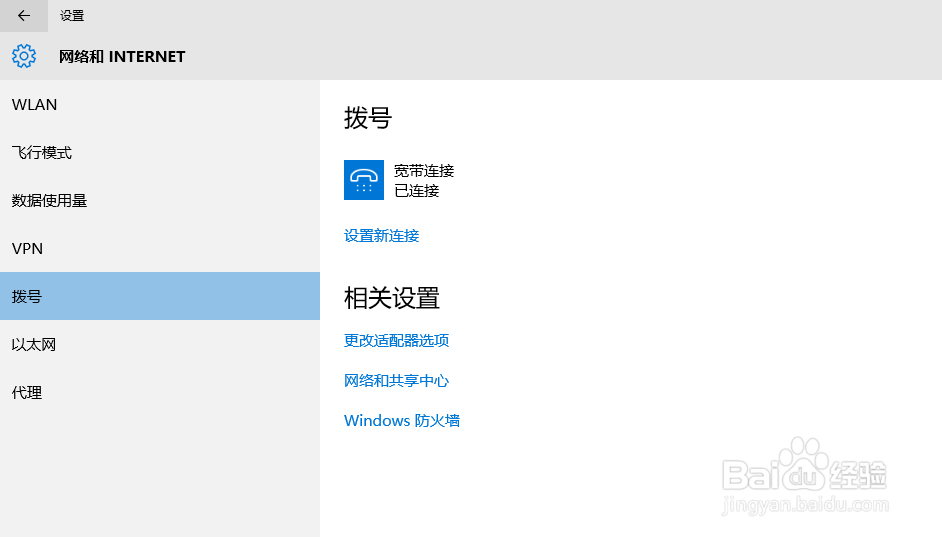This screenshot has width=942, height=537.
Task: Click the settings gear icon
Action: 24,56
